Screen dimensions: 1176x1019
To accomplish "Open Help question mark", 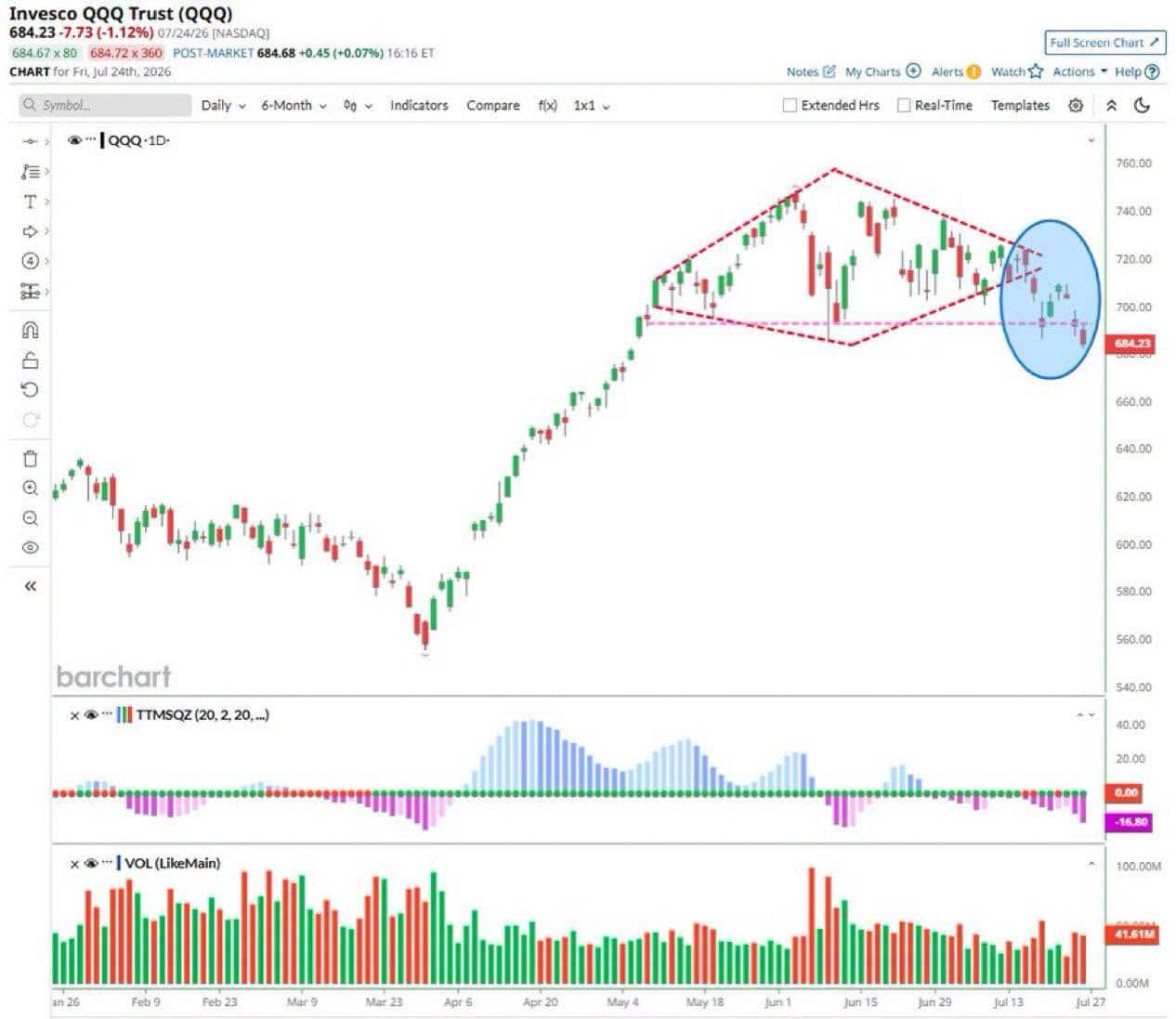I will click(1153, 72).
